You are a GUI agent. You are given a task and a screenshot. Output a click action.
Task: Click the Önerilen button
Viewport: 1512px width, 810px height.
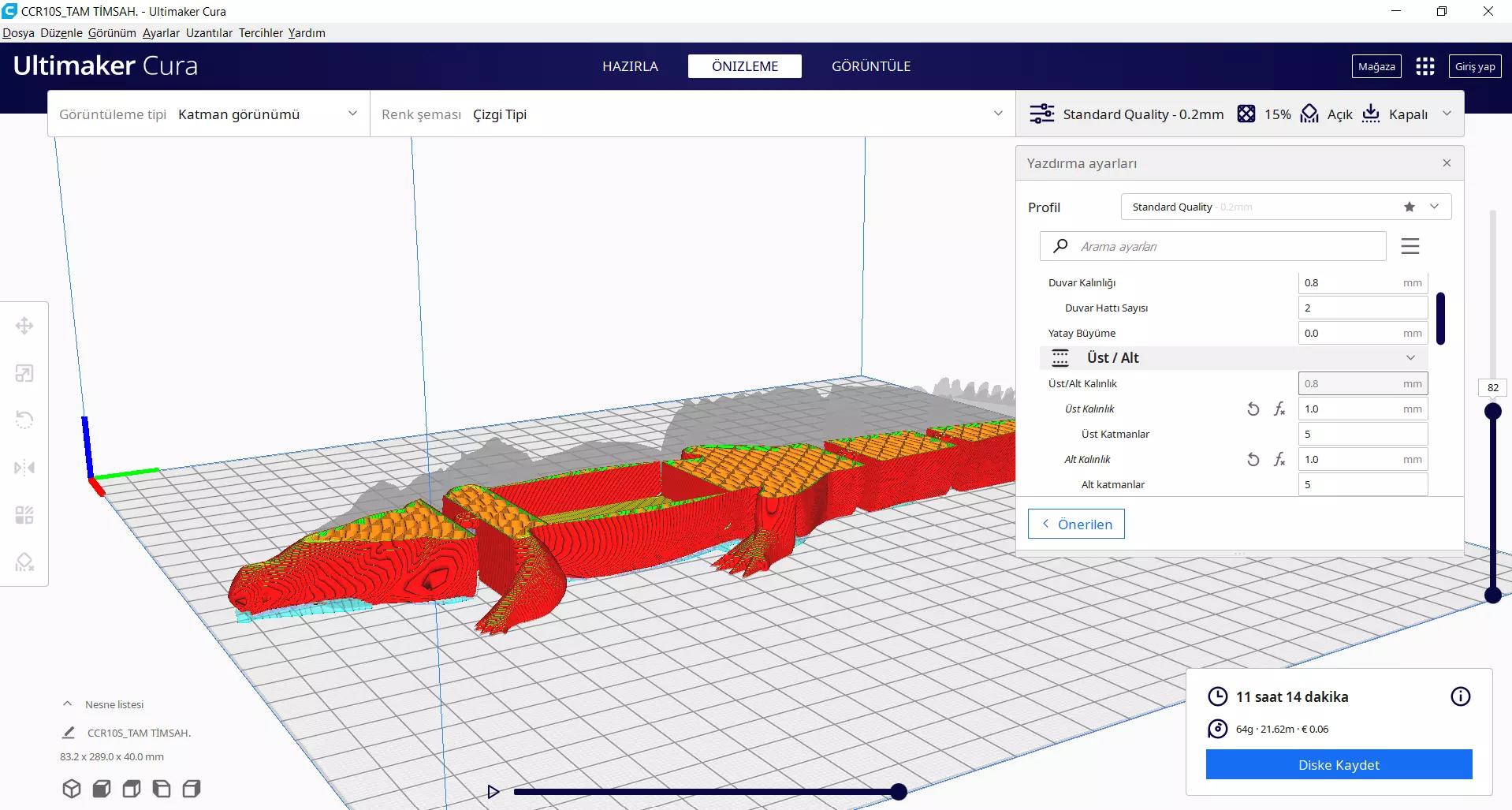click(x=1076, y=524)
